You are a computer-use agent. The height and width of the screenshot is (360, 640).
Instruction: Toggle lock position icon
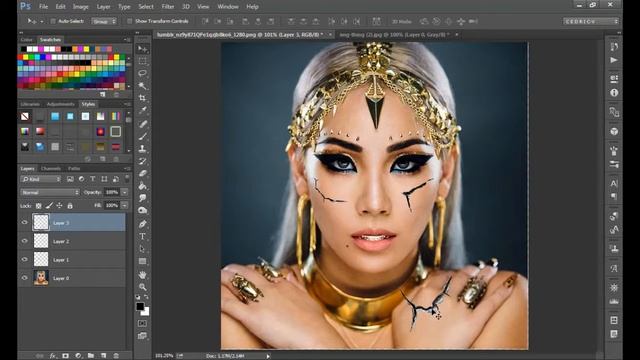59,206
